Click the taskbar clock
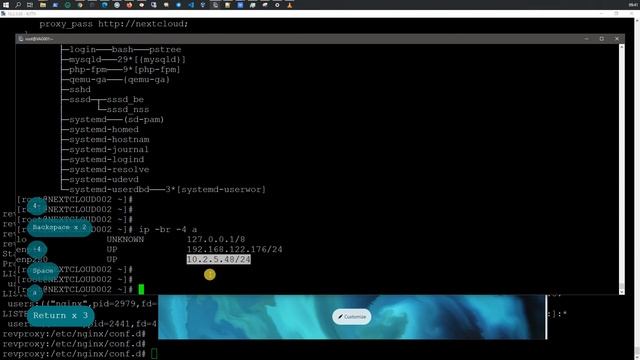The width and height of the screenshot is (640, 360). (633, 5)
